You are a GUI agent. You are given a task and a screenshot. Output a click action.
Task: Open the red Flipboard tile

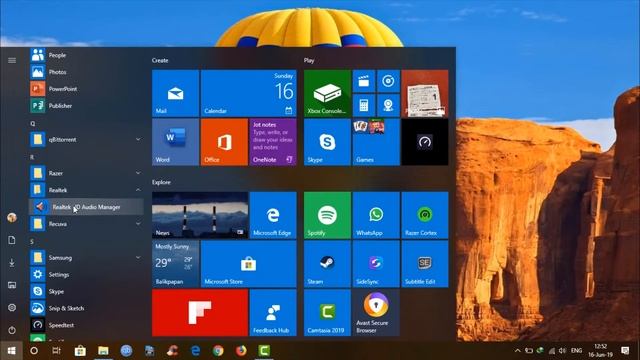200,313
